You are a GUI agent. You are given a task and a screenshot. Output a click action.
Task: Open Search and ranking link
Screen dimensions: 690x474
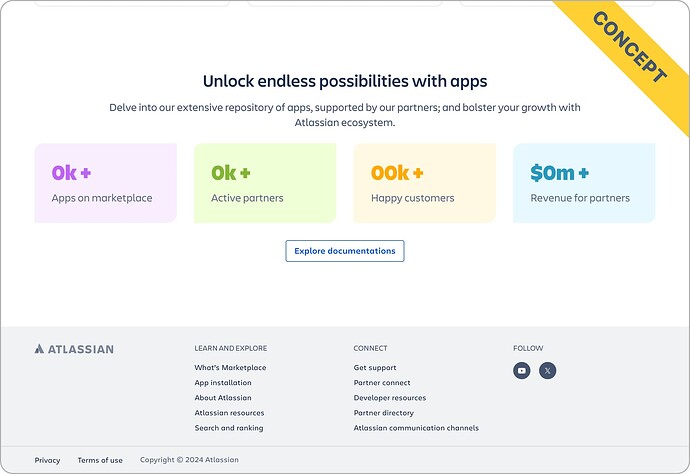click(229, 428)
